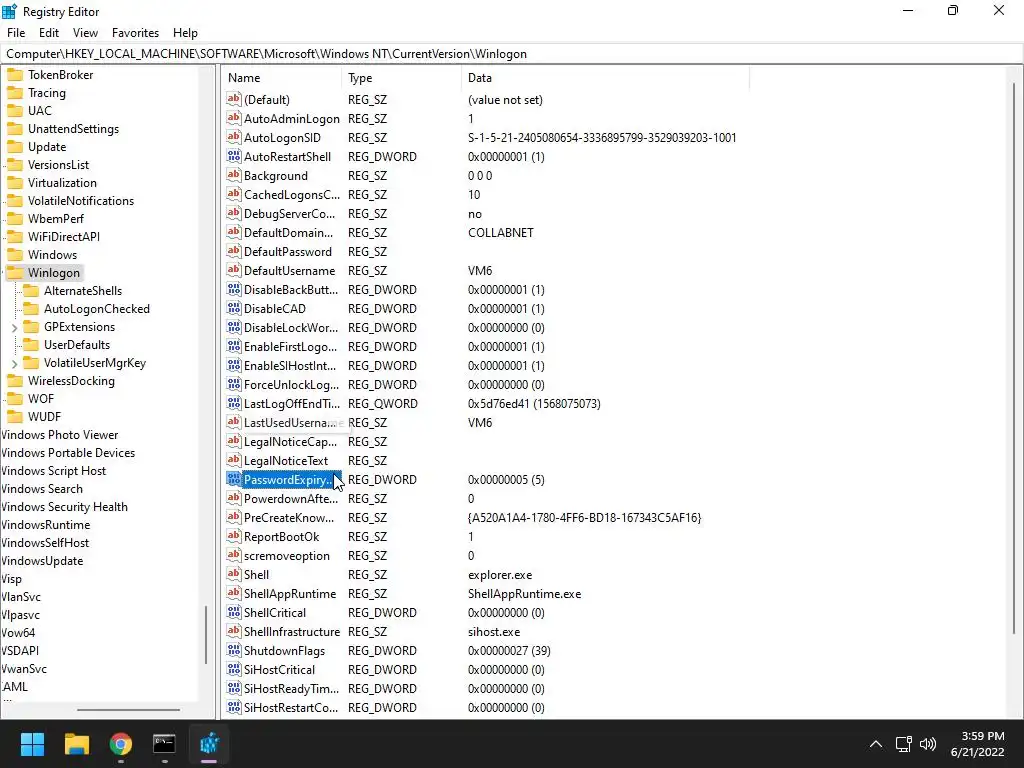
Task: Show hidden system tray icons
Action: 876,744
